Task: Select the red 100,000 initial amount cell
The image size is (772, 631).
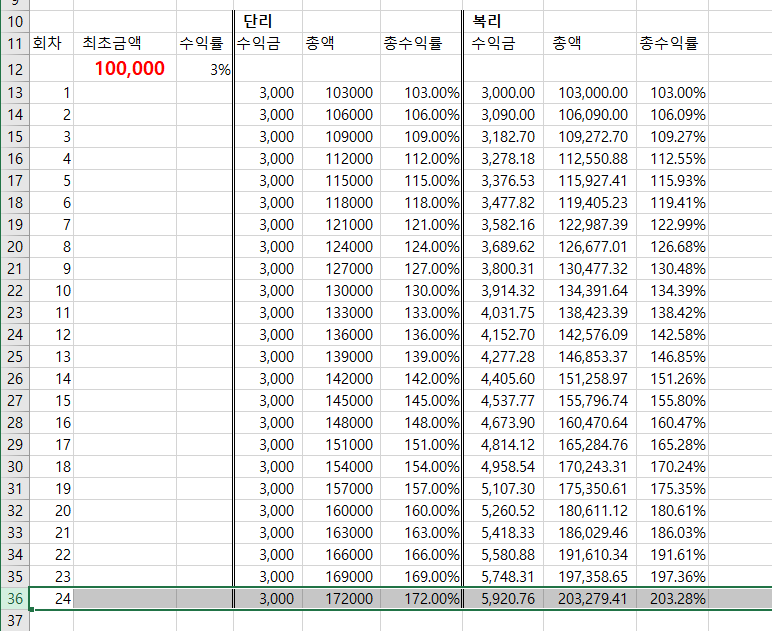Action: pyautogui.click(x=125, y=68)
